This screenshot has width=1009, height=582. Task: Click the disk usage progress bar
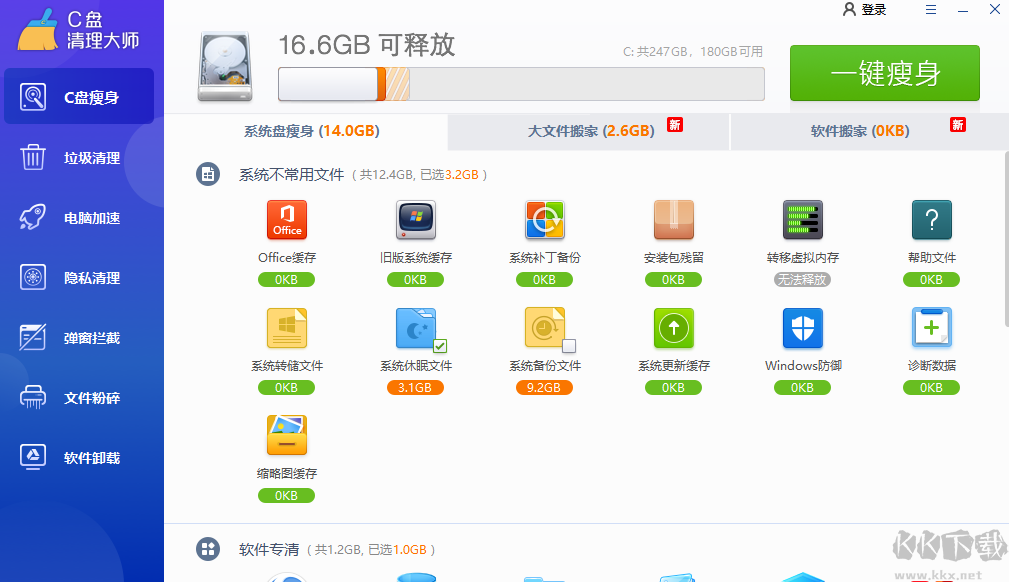(x=521, y=84)
